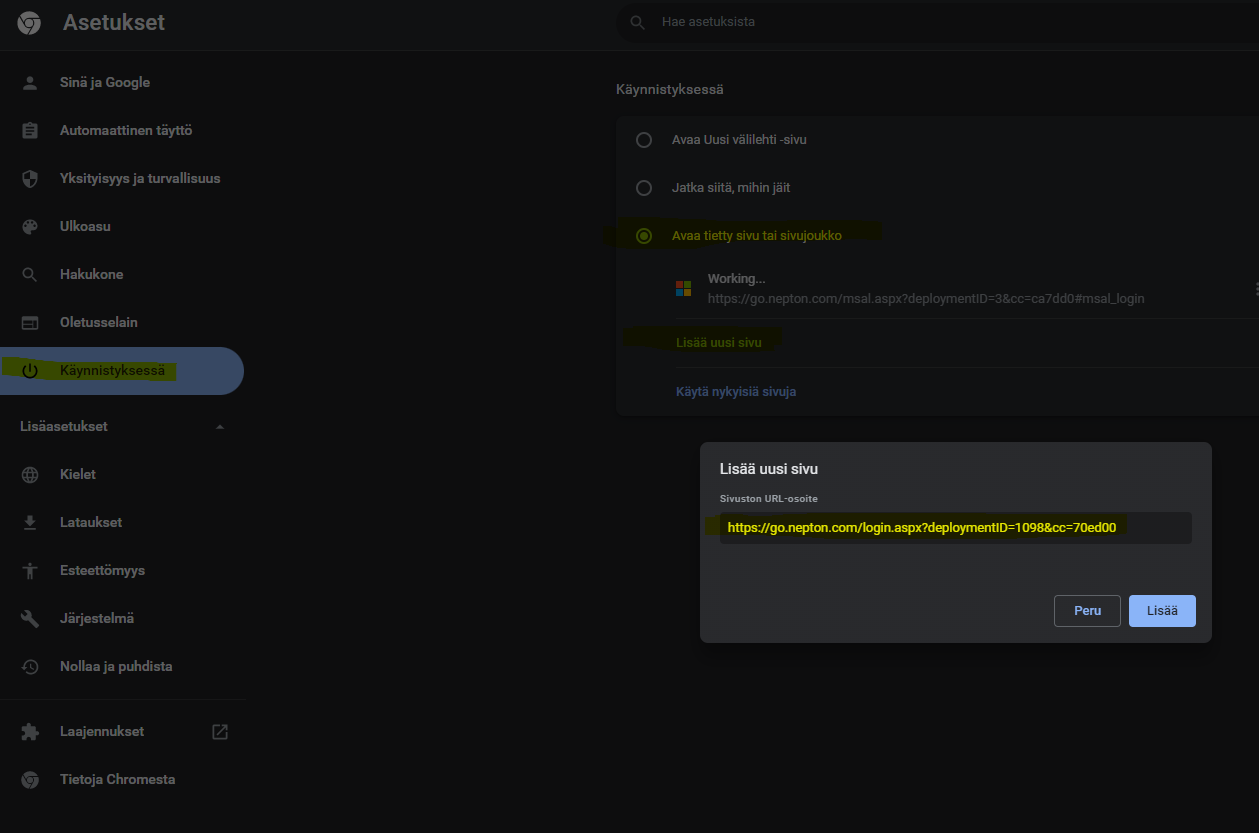The width and height of the screenshot is (1259, 833).
Task: Select the Avaa Uusi välilehti -sivu radio button
Action: click(x=644, y=140)
